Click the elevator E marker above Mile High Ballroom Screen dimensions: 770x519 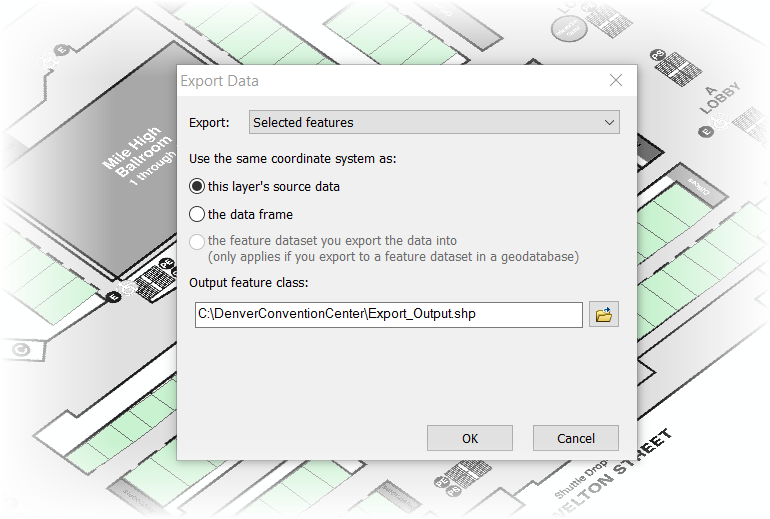click(x=62, y=49)
